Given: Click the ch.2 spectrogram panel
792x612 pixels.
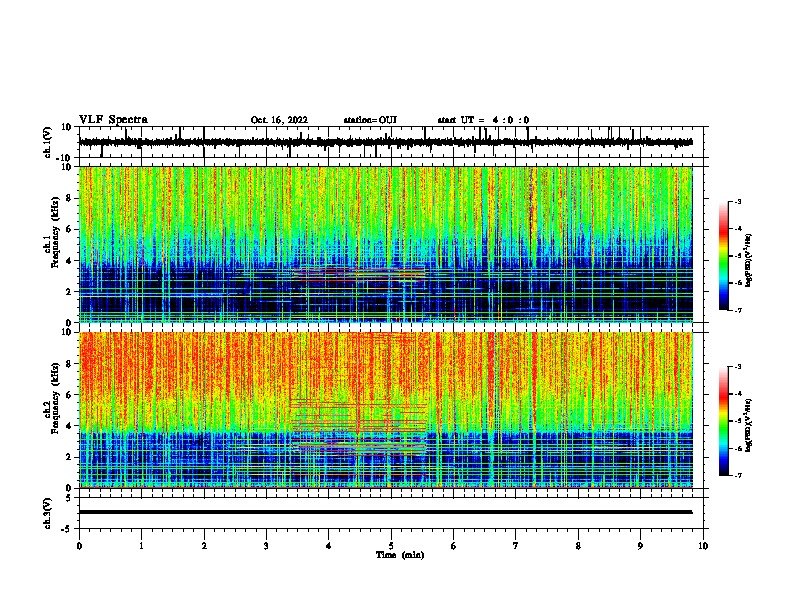Looking at the screenshot, I should [386, 410].
